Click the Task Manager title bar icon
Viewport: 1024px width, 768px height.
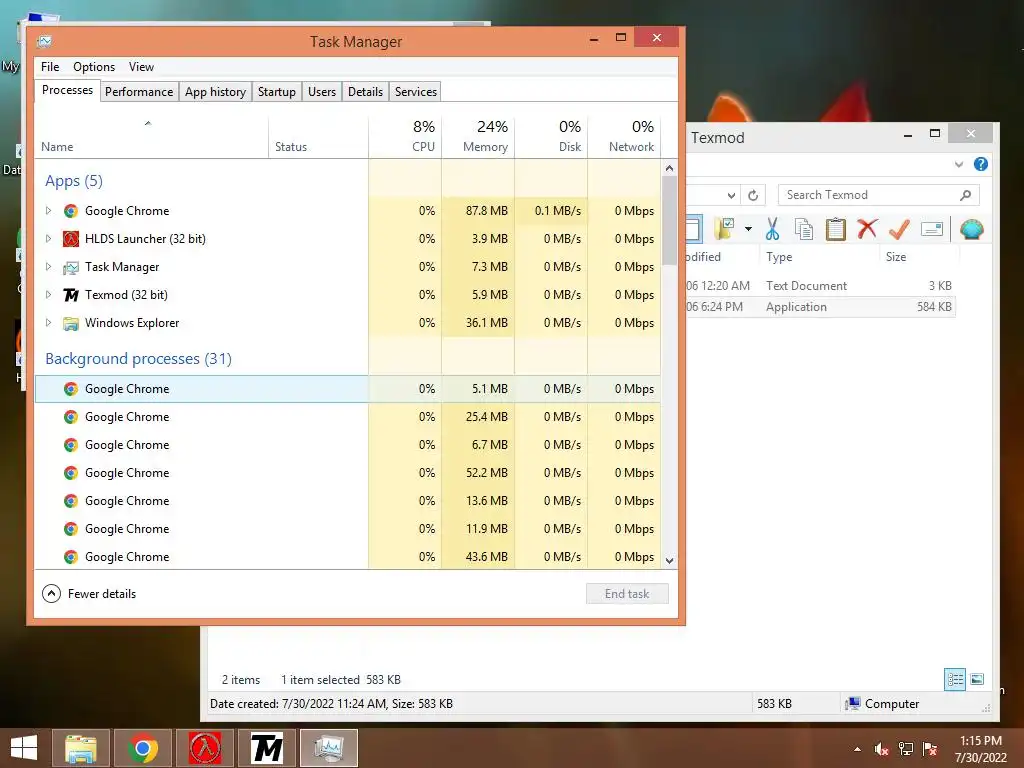44,42
